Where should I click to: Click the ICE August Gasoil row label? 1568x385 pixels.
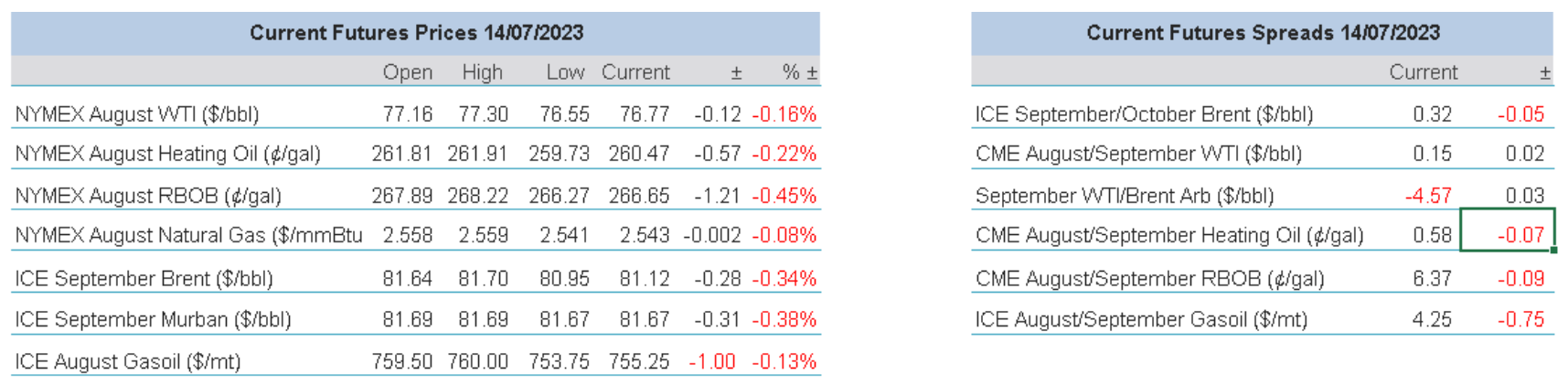128,361
